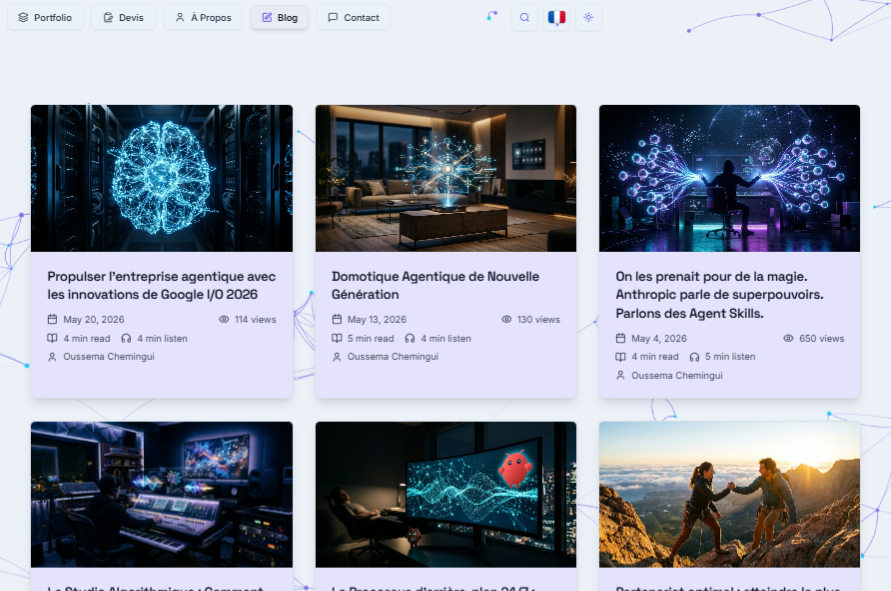Click the calendar icon beside May 13, 2026

tap(337, 319)
